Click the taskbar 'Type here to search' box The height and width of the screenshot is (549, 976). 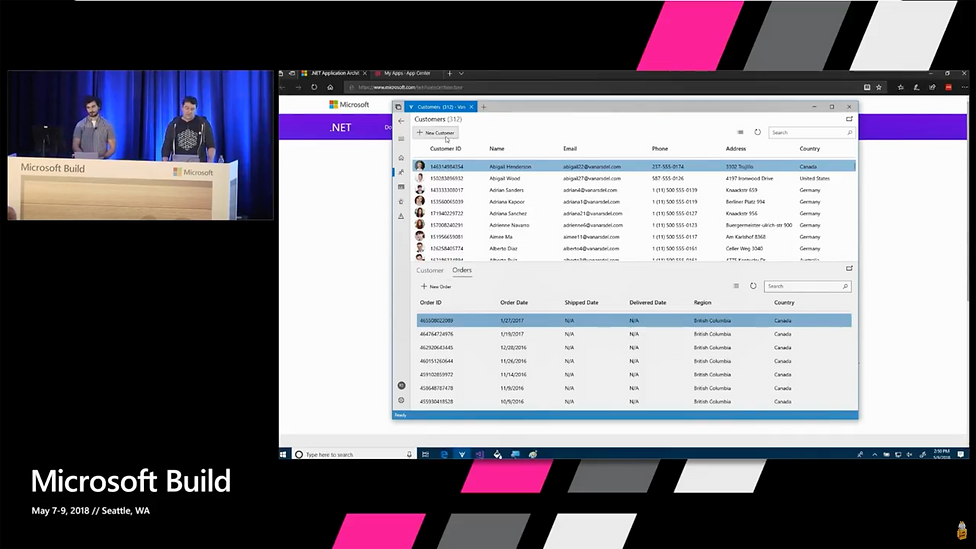click(x=353, y=454)
